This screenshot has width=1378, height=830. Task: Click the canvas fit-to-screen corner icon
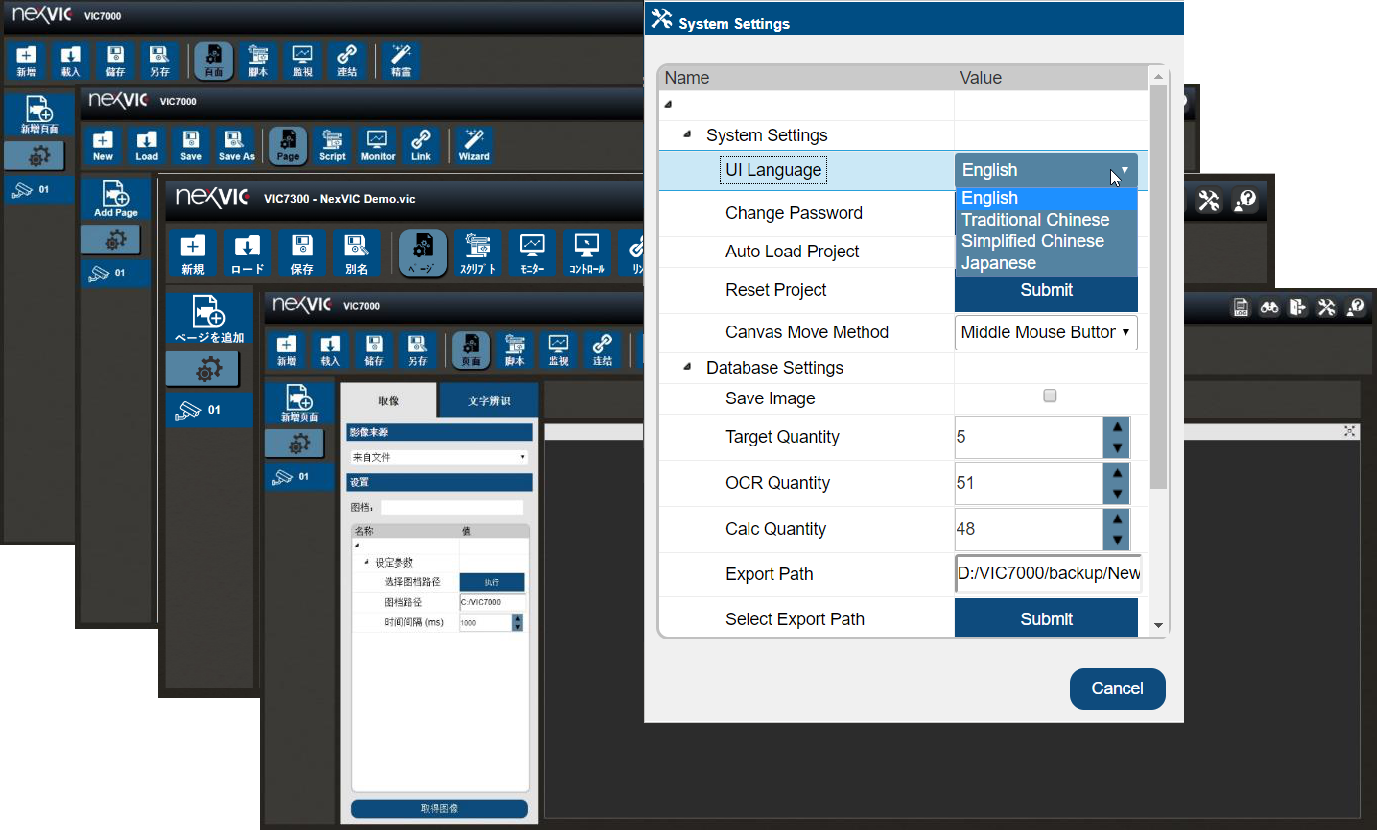[1350, 430]
